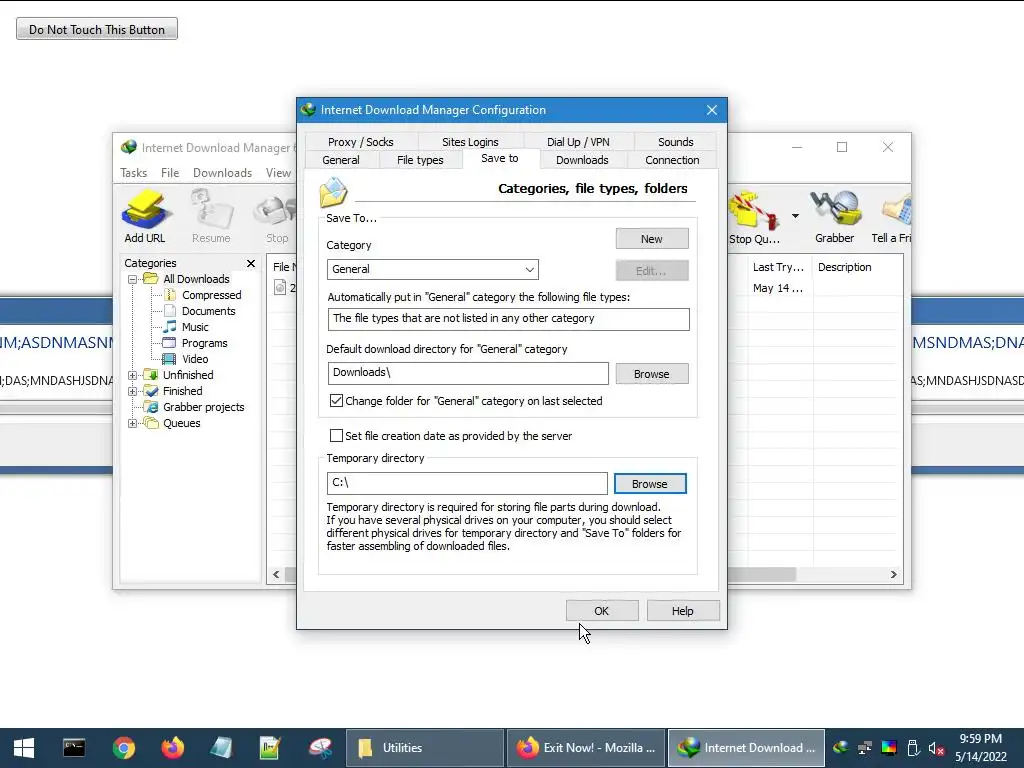Open the paint palette taskbar app

click(x=320, y=748)
